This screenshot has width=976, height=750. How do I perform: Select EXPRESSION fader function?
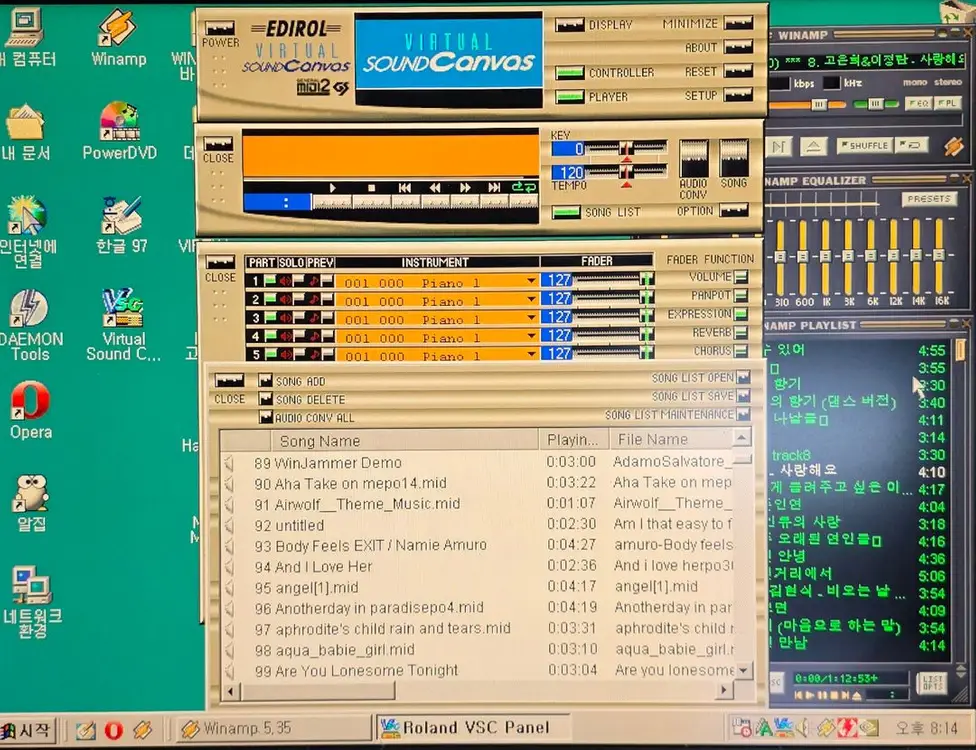(x=741, y=314)
